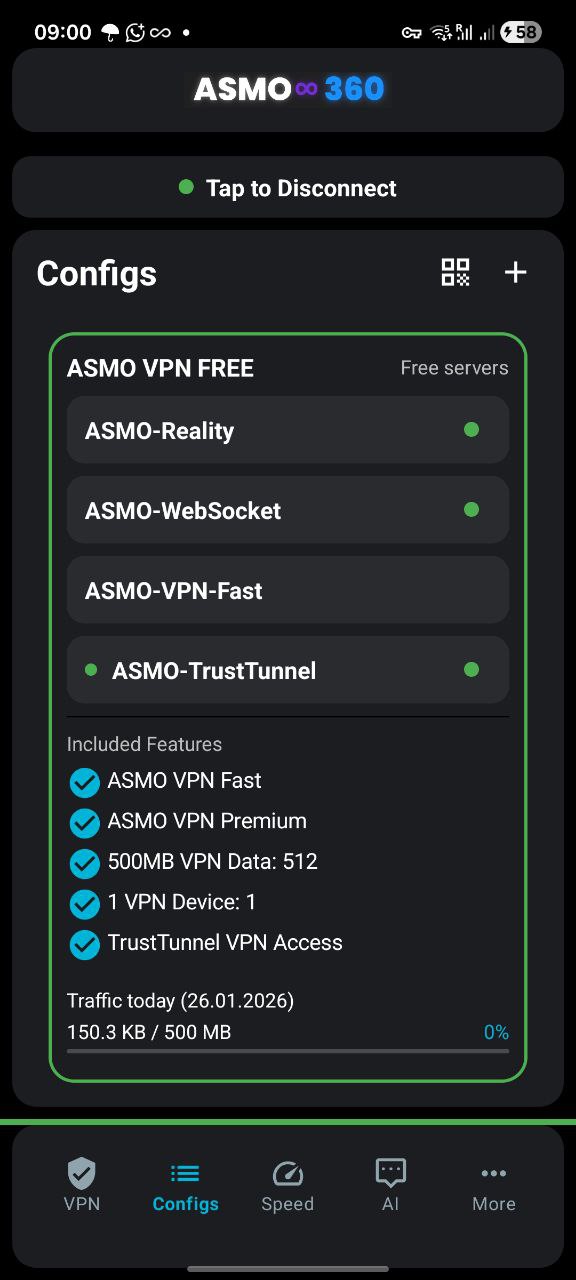Tap the checkmark beside TrustTunnel VPN Access
The image size is (576, 1280).
tap(85, 944)
